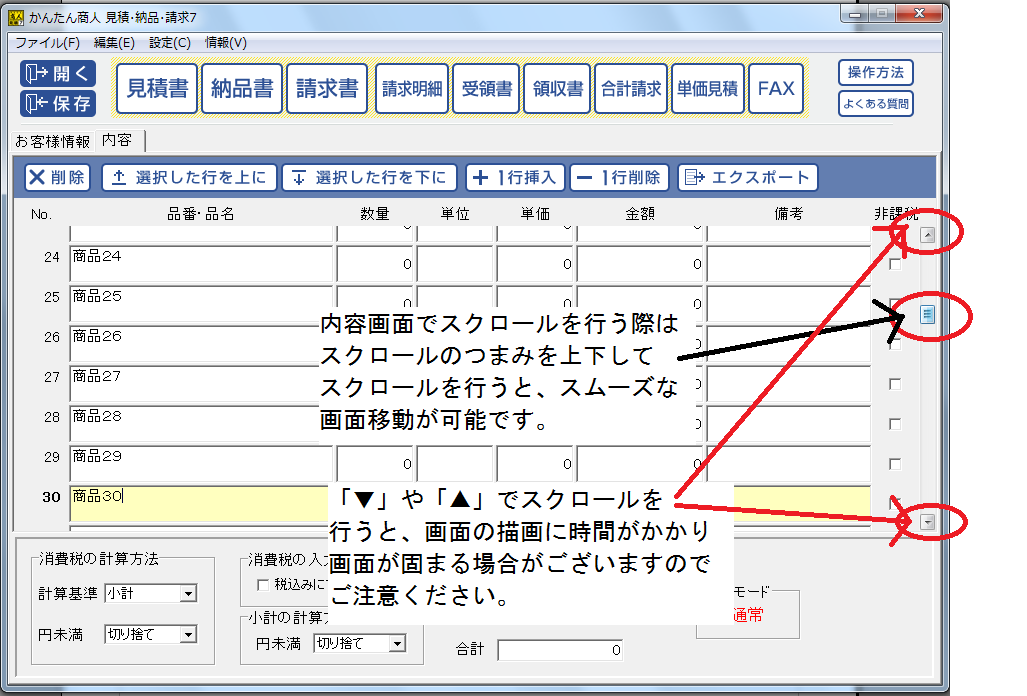The width and height of the screenshot is (1027, 696).
Task: Open the FAX document button
Action: 776,88
